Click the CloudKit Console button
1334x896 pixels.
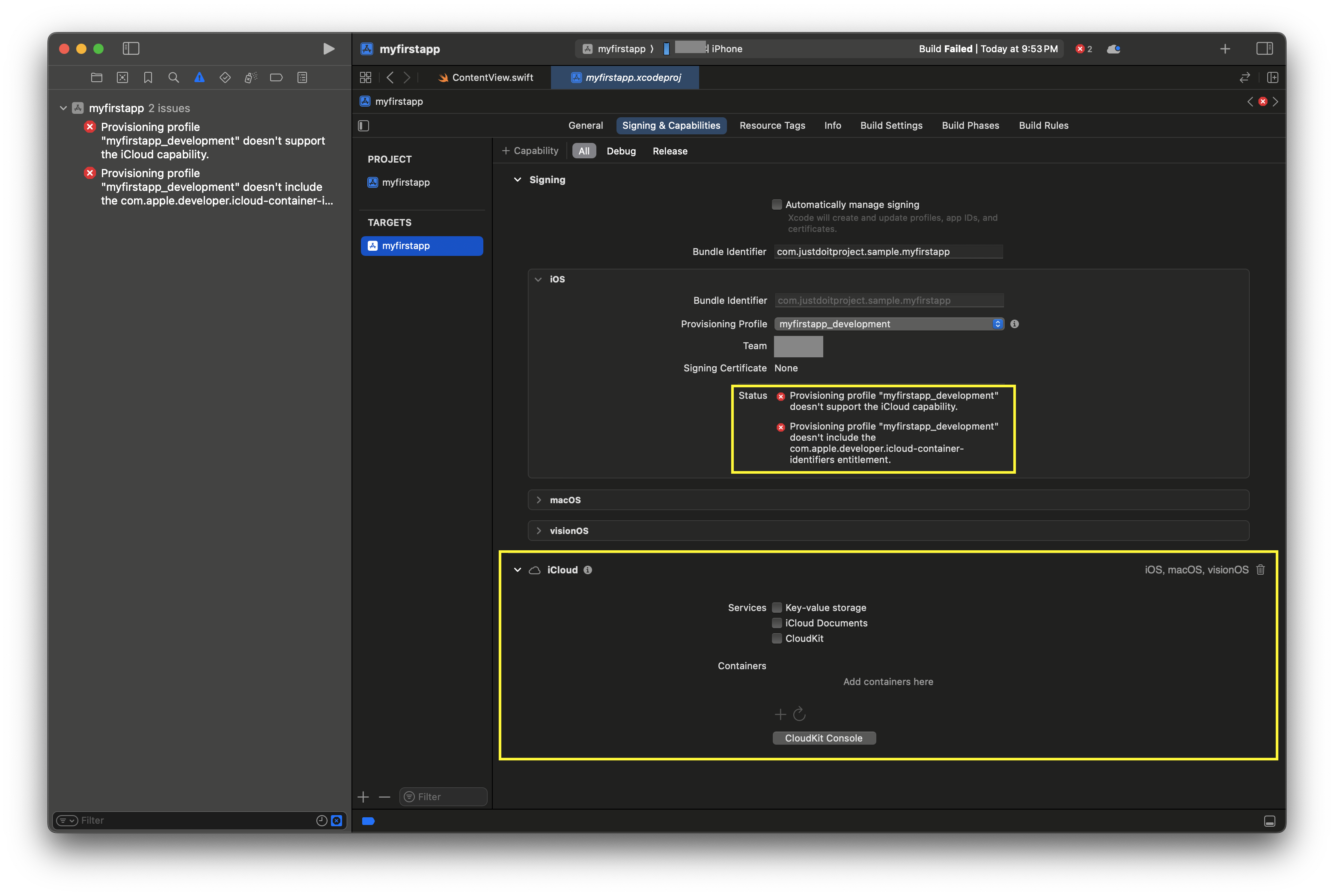pyautogui.click(x=823, y=738)
